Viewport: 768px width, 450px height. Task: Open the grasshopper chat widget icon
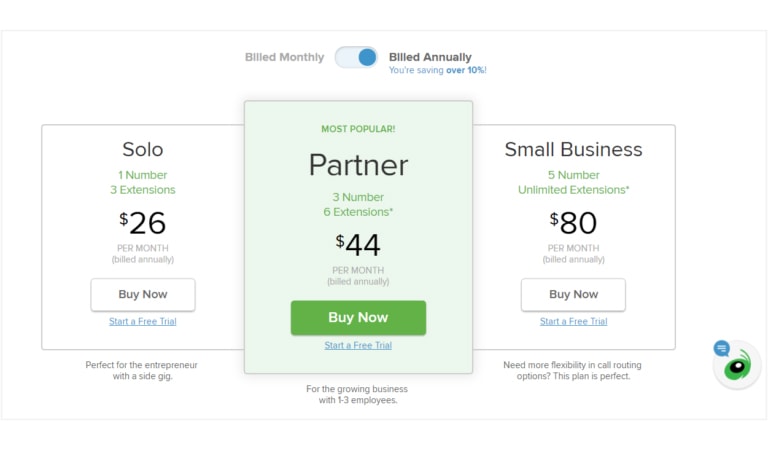click(738, 365)
